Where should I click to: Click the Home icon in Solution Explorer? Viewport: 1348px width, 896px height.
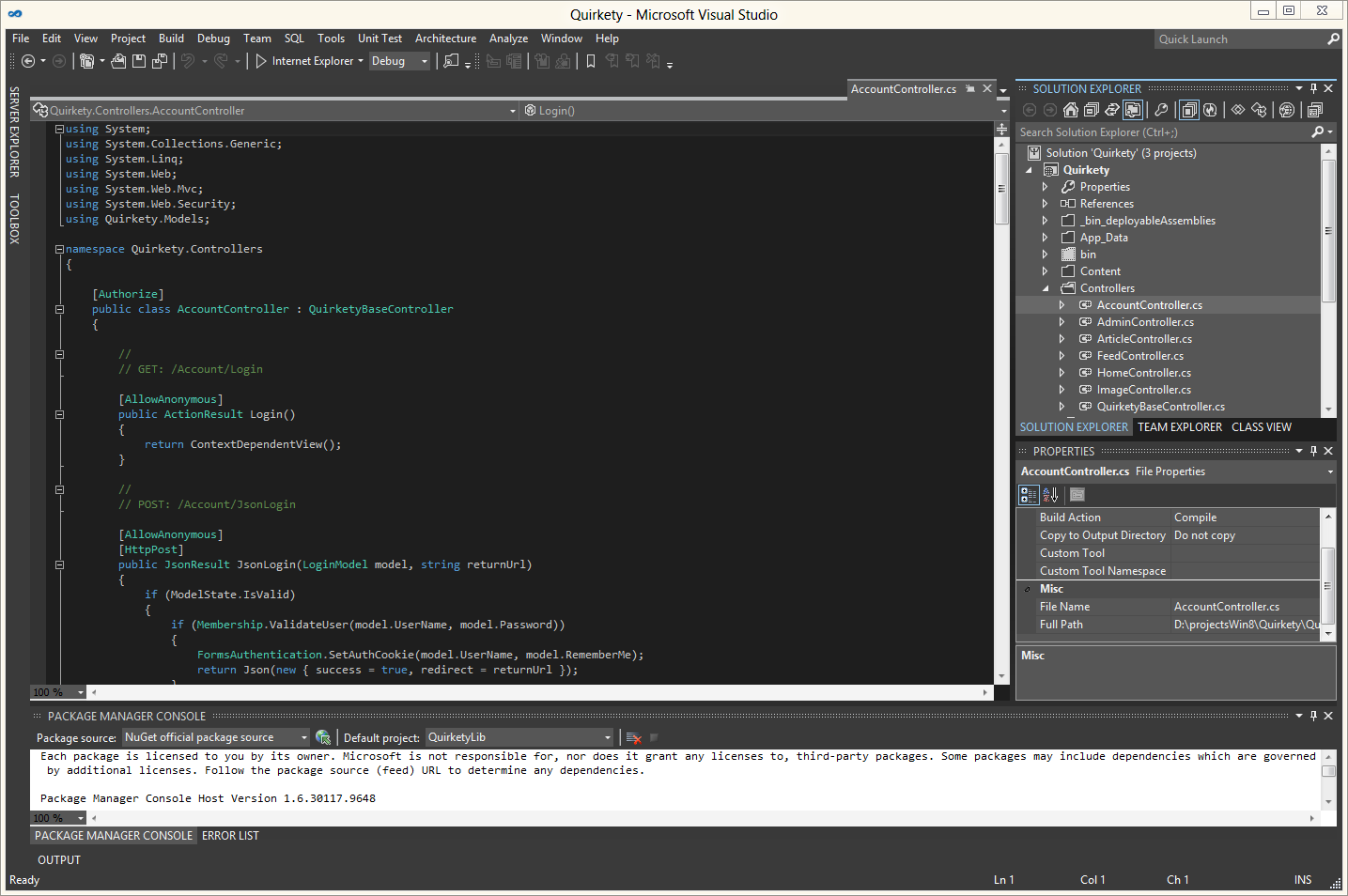(1071, 109)
